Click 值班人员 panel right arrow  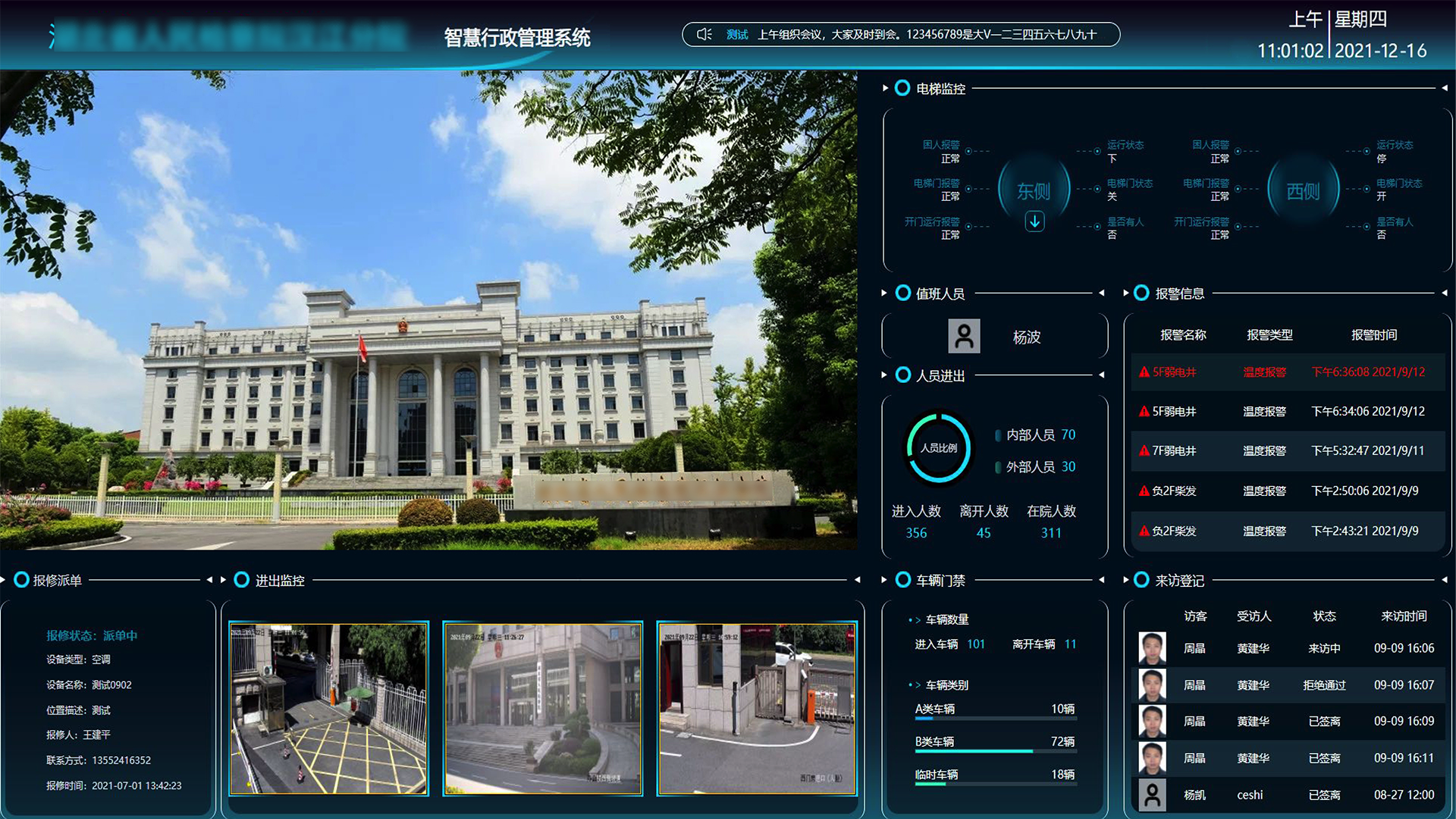pos(1101,293)
